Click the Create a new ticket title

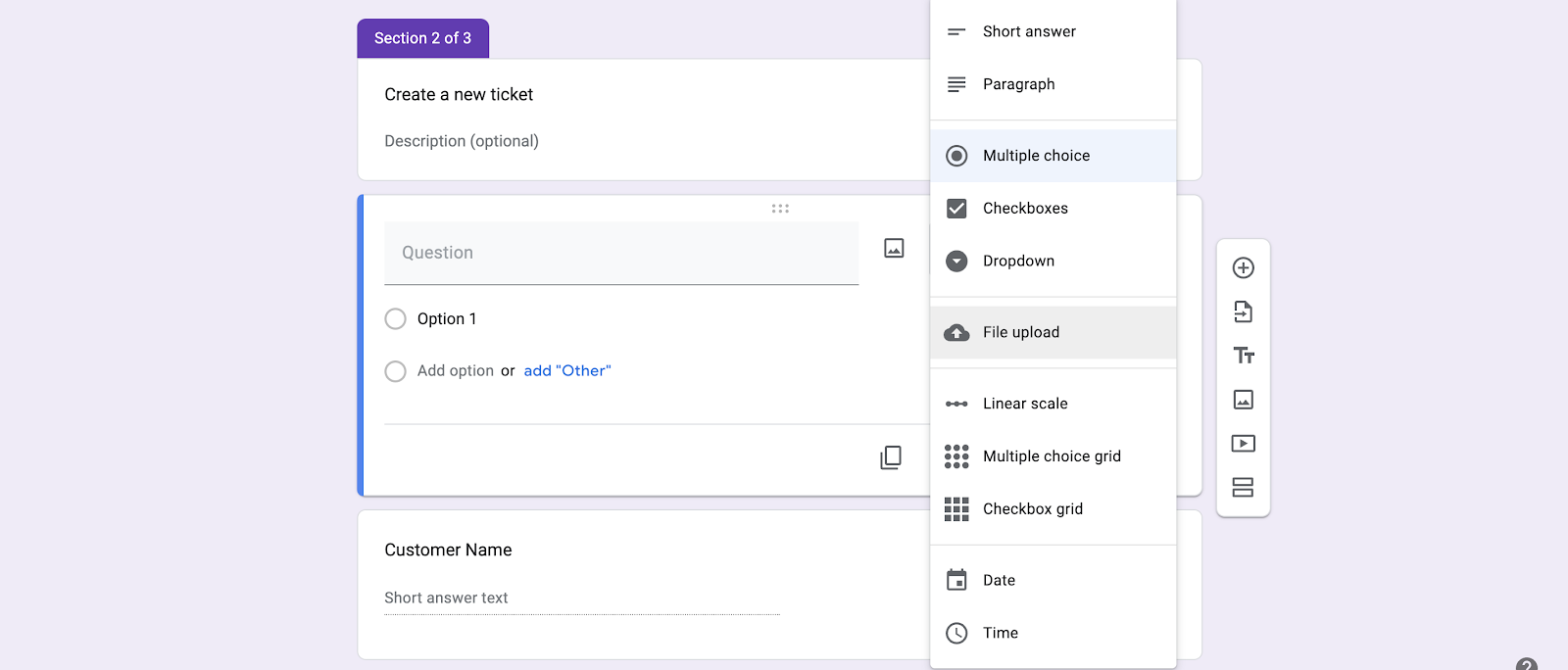pyautogui.click(x=459, y=94)
